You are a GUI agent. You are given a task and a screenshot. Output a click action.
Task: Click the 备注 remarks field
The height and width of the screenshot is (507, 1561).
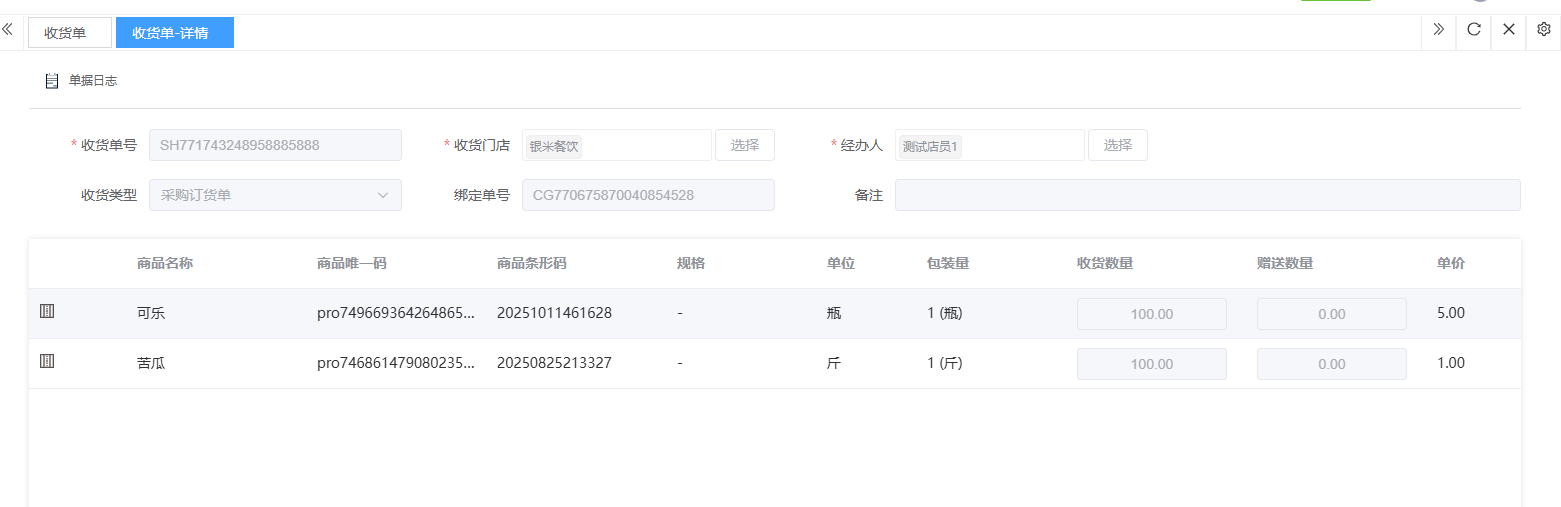[1207, 195]
